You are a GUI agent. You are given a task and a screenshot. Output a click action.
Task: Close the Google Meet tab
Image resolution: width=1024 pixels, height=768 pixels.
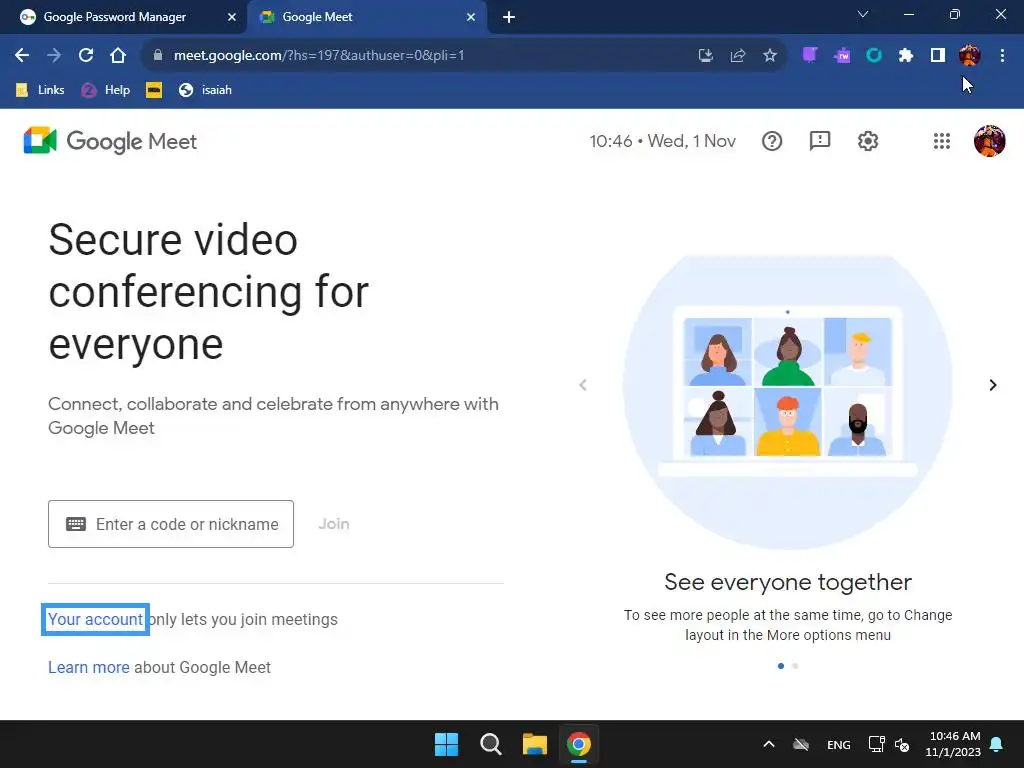[x=471, y=17]
